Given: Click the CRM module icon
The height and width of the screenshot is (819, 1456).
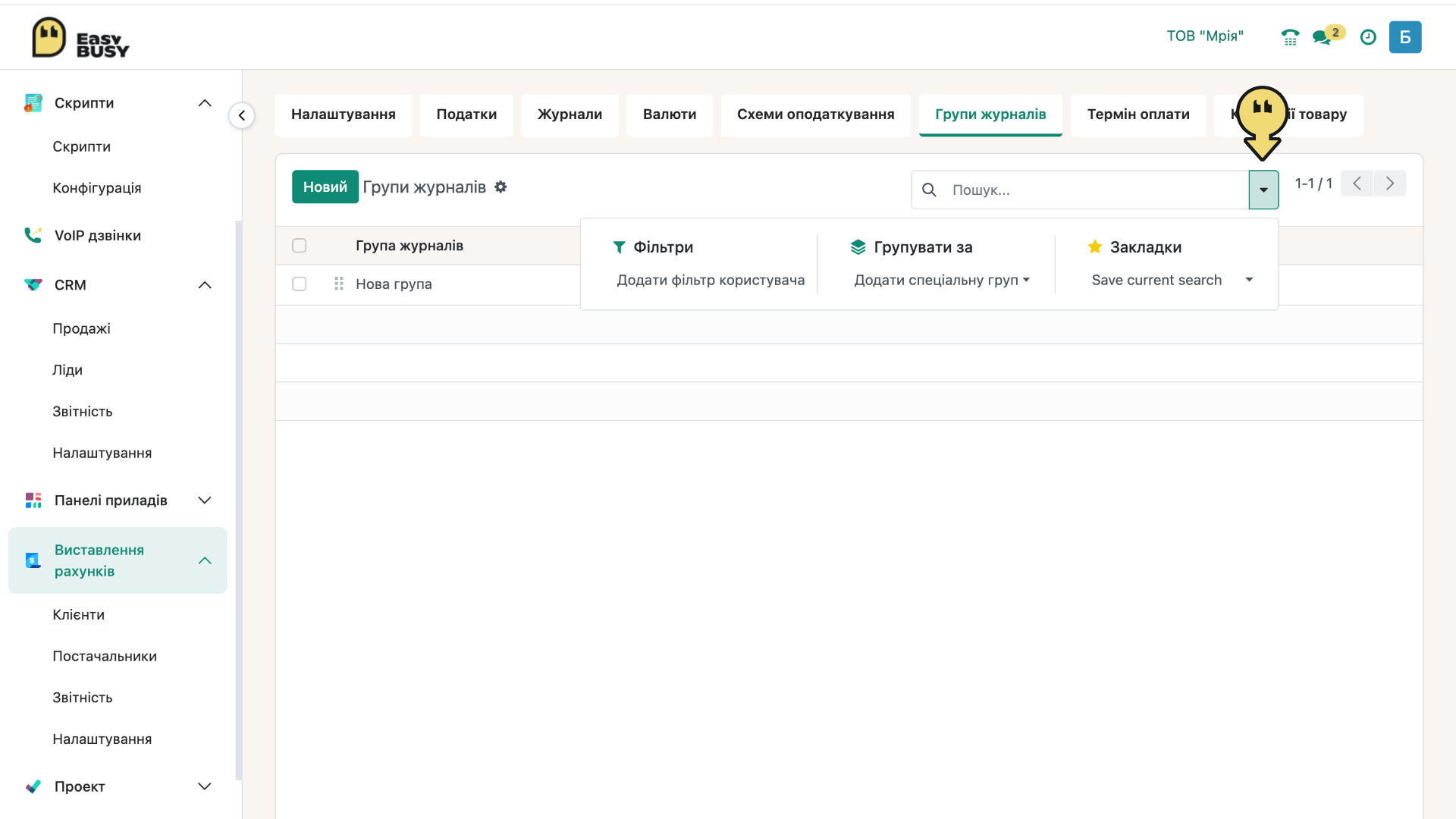Looking at the screenshot, I should click(x=33, y=285).
